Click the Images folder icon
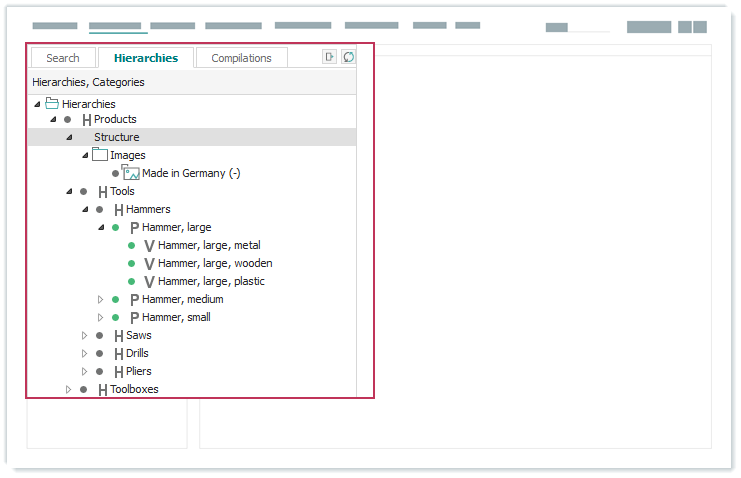 (100, 155)
